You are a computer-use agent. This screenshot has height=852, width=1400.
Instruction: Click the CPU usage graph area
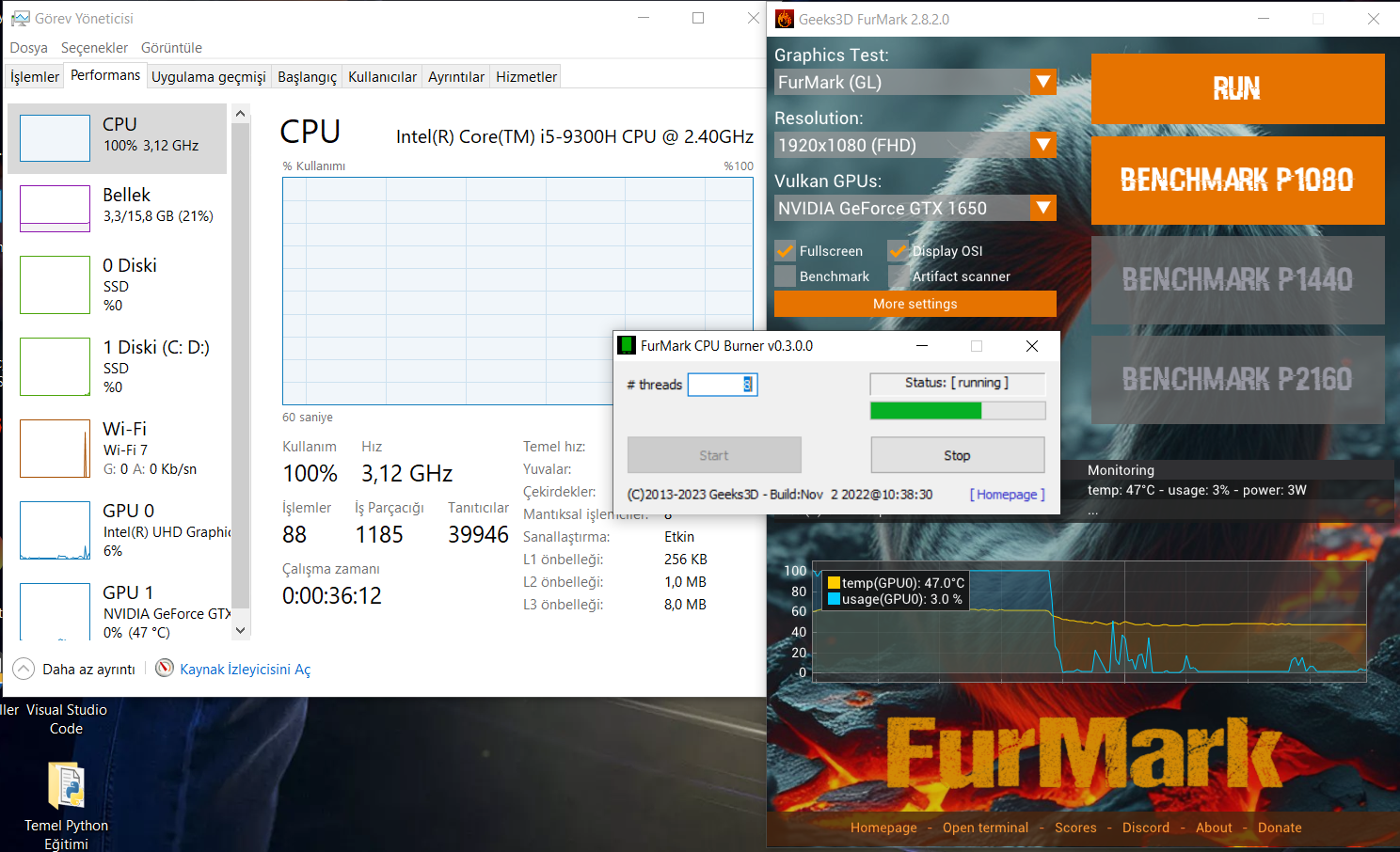tap(517, 291)
